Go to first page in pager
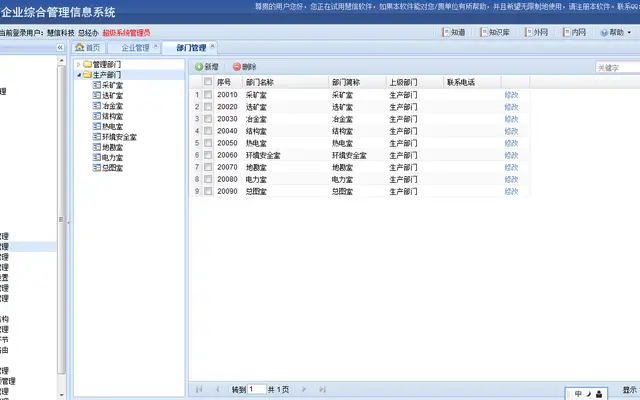The width and height of the screenshot is (640, 400). pos(199,389)
